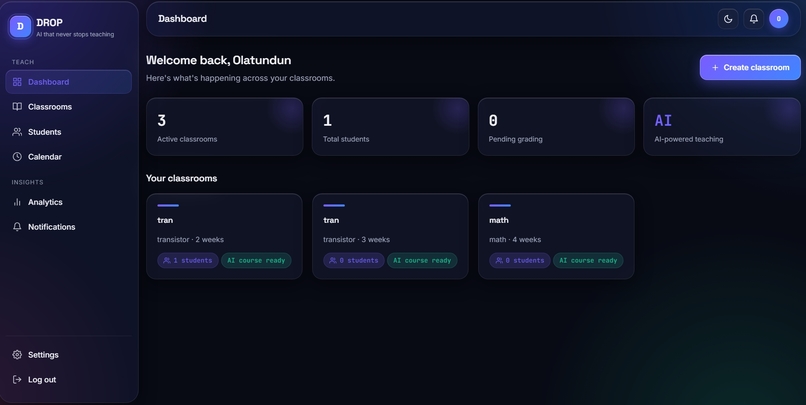Open the Total students stat card
This screenshot has width=806, height=405.
coord(391,127)
